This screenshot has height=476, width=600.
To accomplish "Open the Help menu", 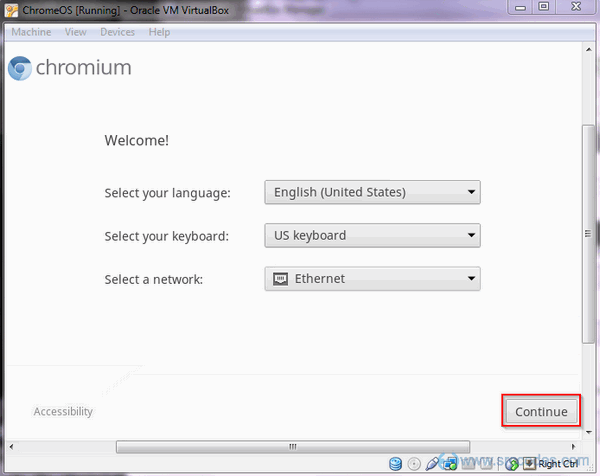I will [x=159, y=32].
